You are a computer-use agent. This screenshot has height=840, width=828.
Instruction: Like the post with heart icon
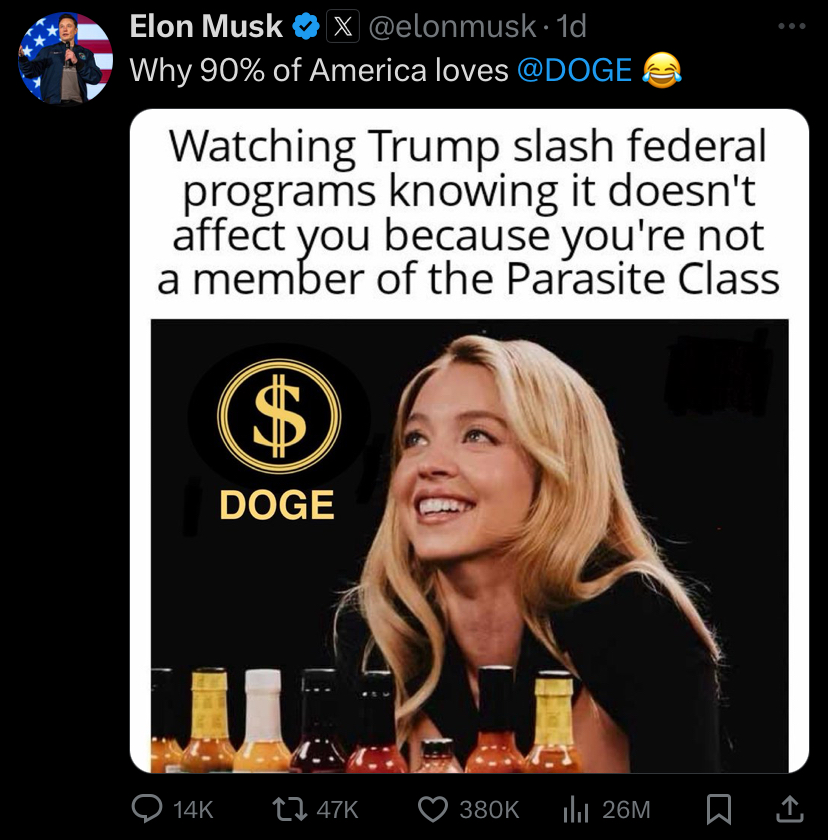(433, 809)
